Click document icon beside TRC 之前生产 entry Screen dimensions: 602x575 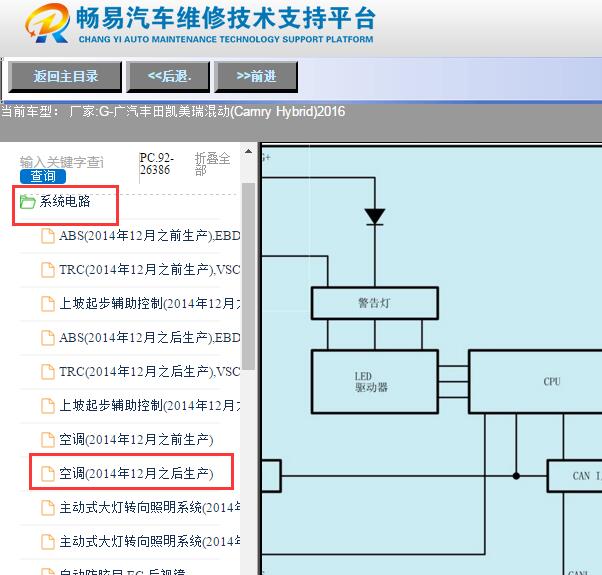click(48, 270)
